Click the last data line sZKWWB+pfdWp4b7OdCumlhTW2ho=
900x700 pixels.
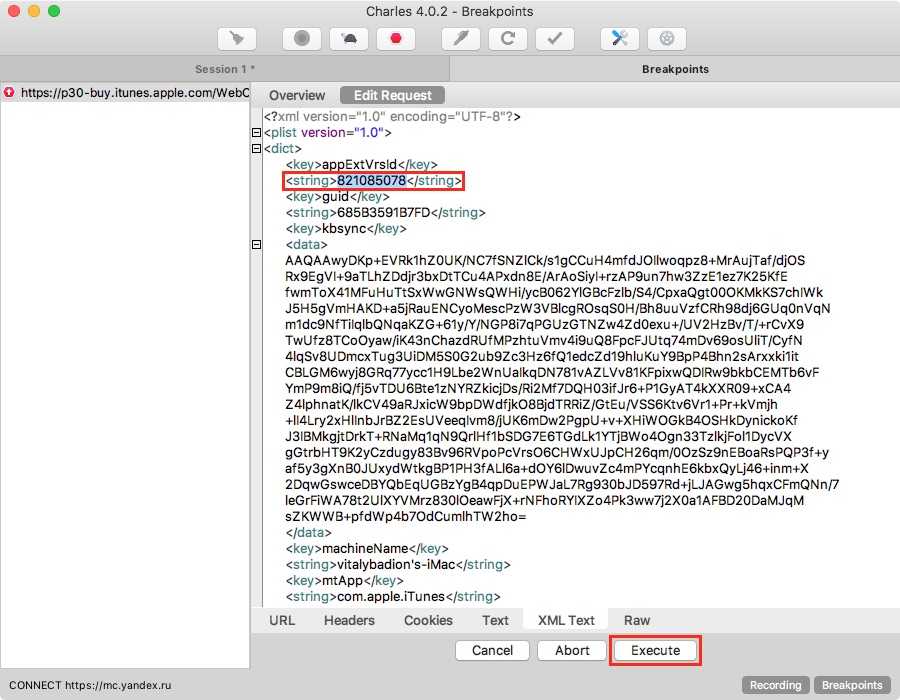pos(405,516)
